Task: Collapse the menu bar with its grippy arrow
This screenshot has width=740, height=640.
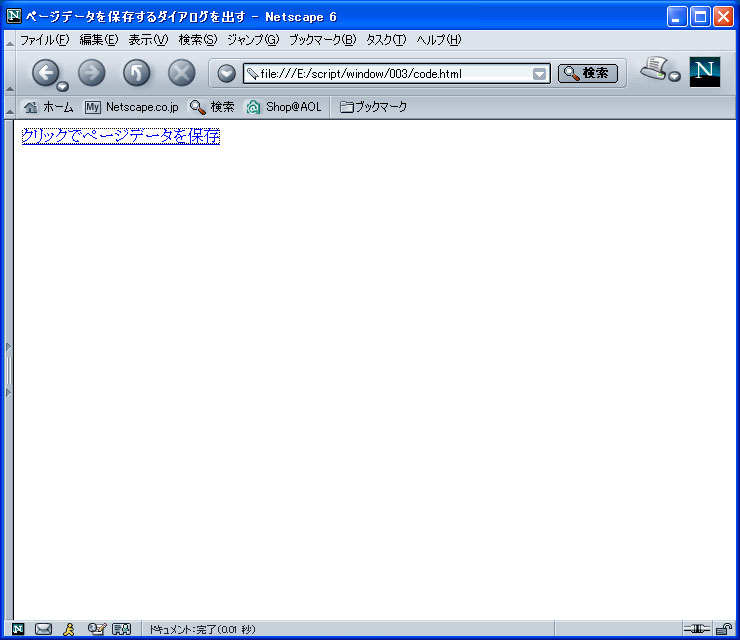Action: click(9, 41)
